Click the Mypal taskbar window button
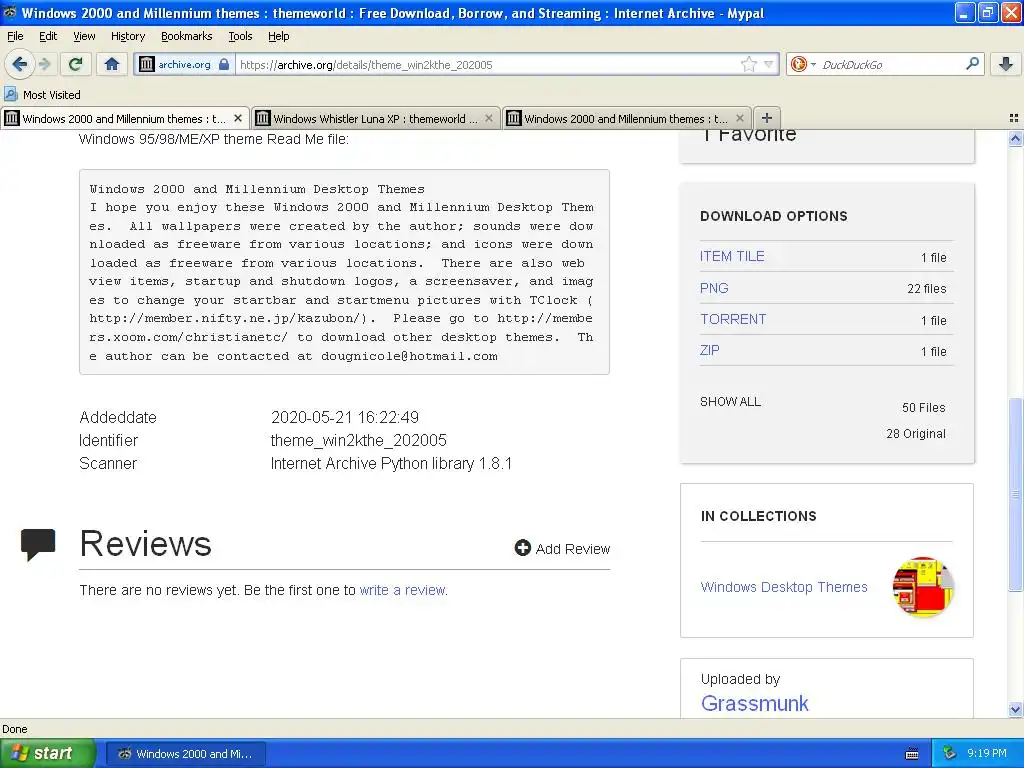This screenshot has height=768, width=1024. 185,754
